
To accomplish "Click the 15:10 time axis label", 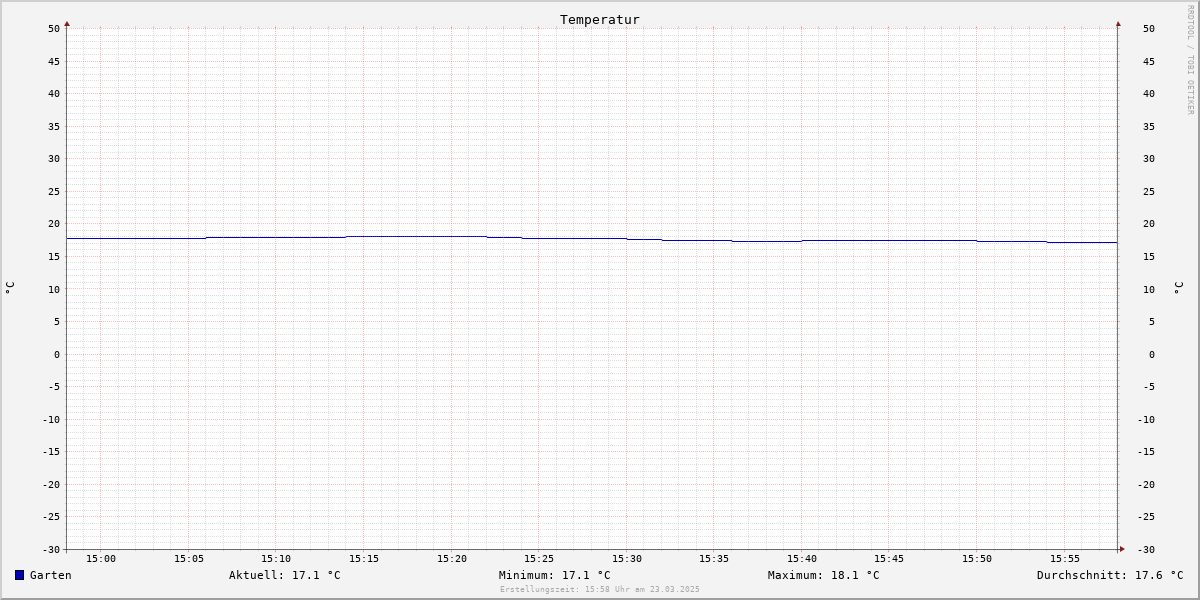I will click(x=276, y=558).
